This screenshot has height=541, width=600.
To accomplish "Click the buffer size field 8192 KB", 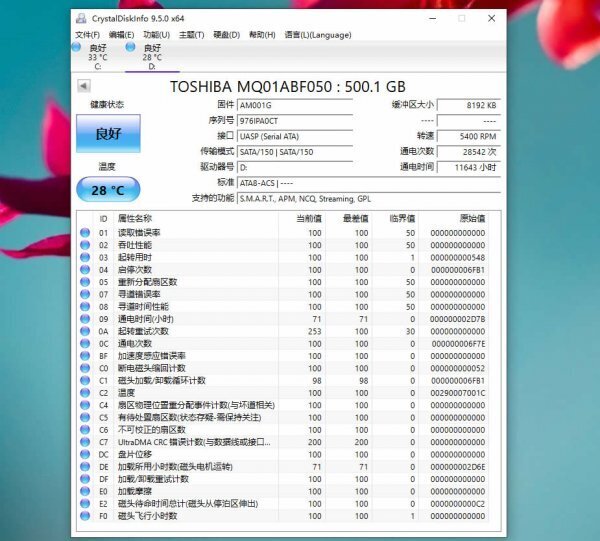I will coord(469,105).
